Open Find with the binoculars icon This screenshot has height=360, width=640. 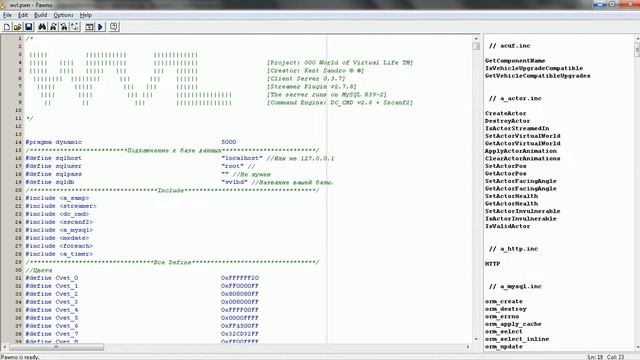[x=42, y=27]
